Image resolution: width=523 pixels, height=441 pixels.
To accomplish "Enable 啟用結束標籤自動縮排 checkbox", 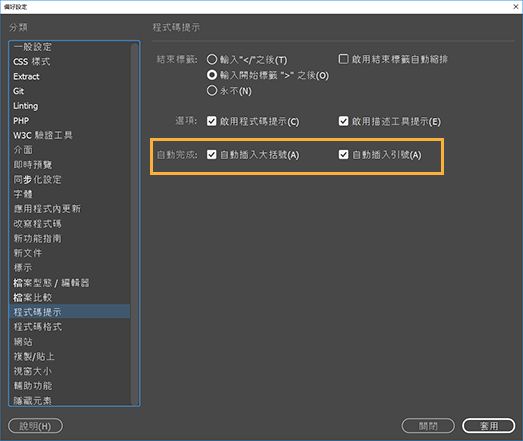I will (343, 59).
